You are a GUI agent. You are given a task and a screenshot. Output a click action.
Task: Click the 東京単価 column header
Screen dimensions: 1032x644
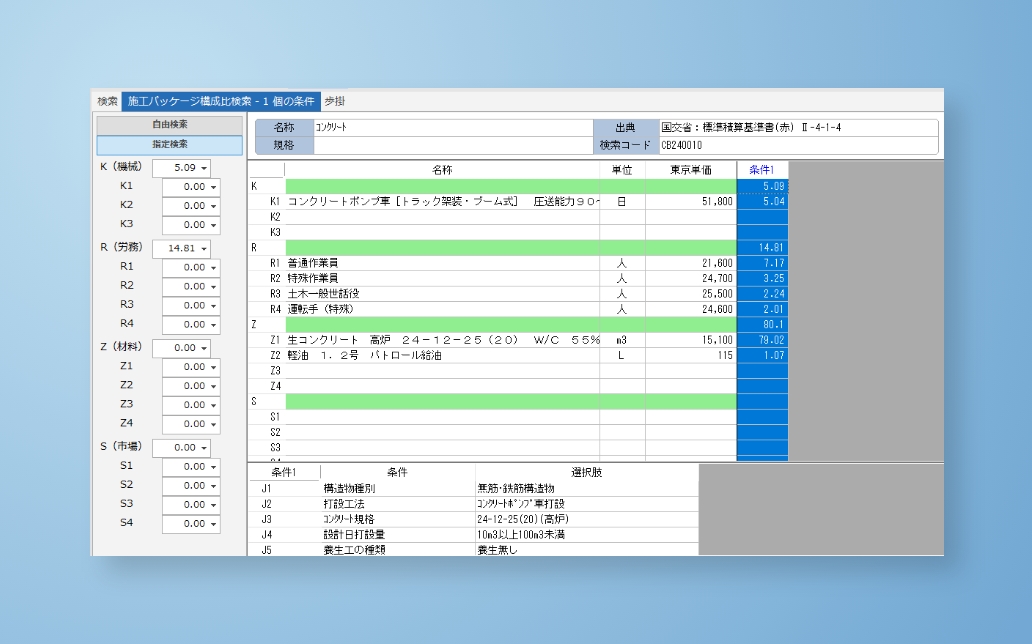click(x=690, y=170)
